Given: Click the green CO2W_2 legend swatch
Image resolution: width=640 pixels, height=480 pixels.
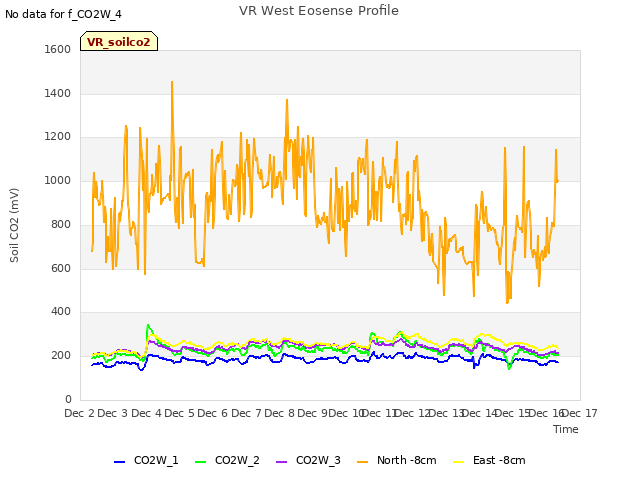Looking at the screenshot, I should 200,462.
